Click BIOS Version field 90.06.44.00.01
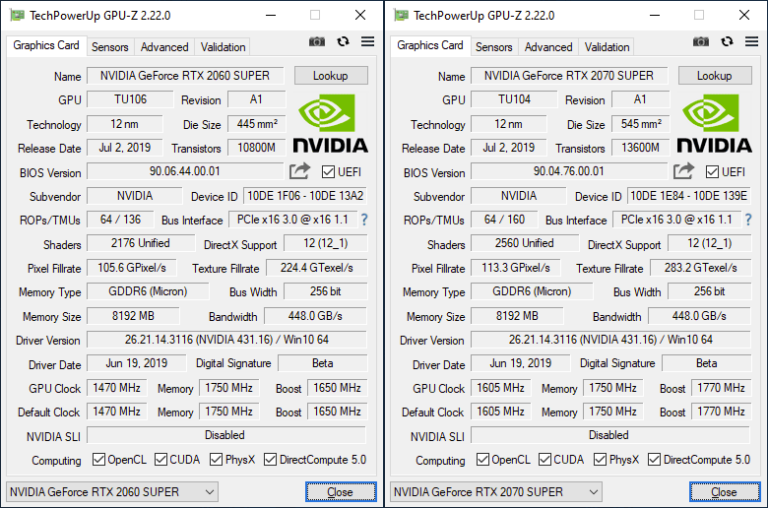Viewport: 768px width, 508px height. (x=185, y=171)
